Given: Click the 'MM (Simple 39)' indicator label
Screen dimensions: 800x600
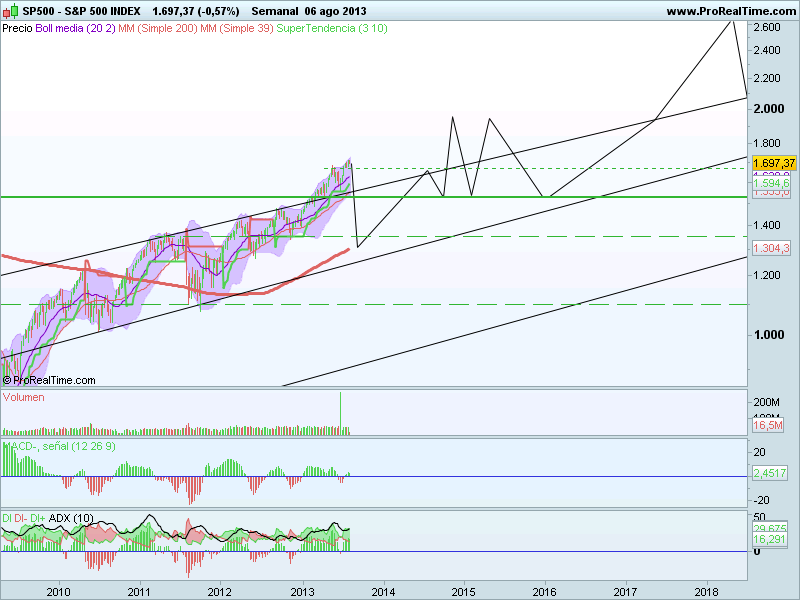Looking at the screenshot, I should tap(237, 29).
